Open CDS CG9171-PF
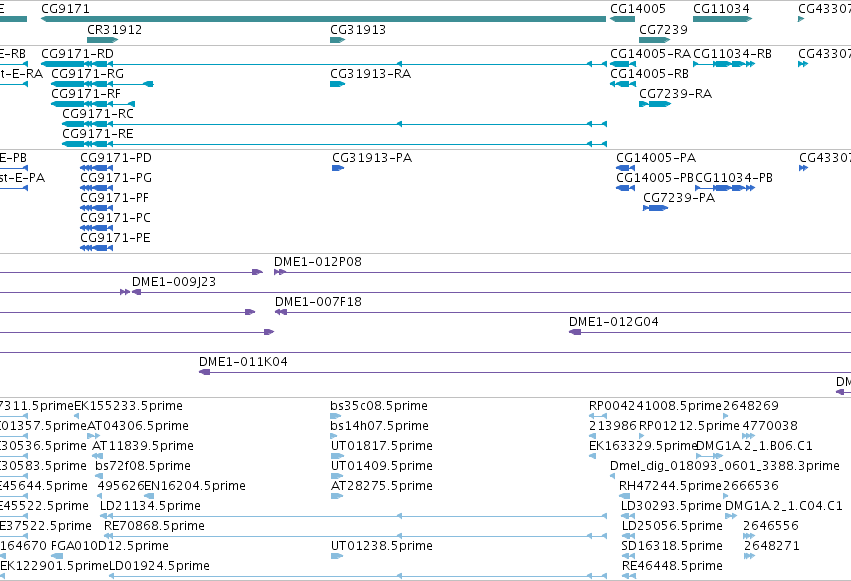The image size is (851, 581). [96, 208]
